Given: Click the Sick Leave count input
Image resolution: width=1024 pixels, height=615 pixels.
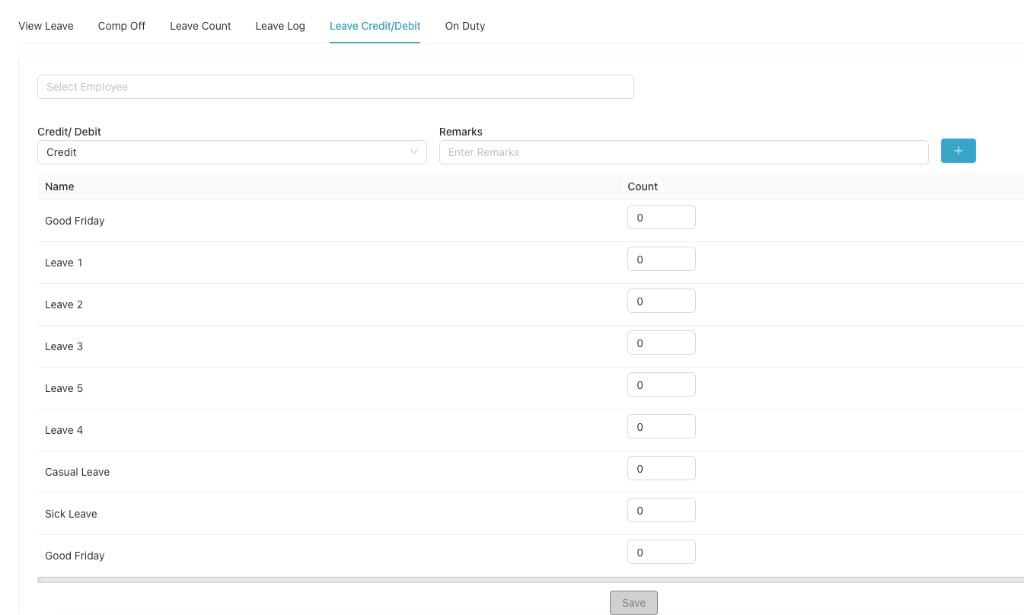Looking at the screenshot, I should 661,509.
